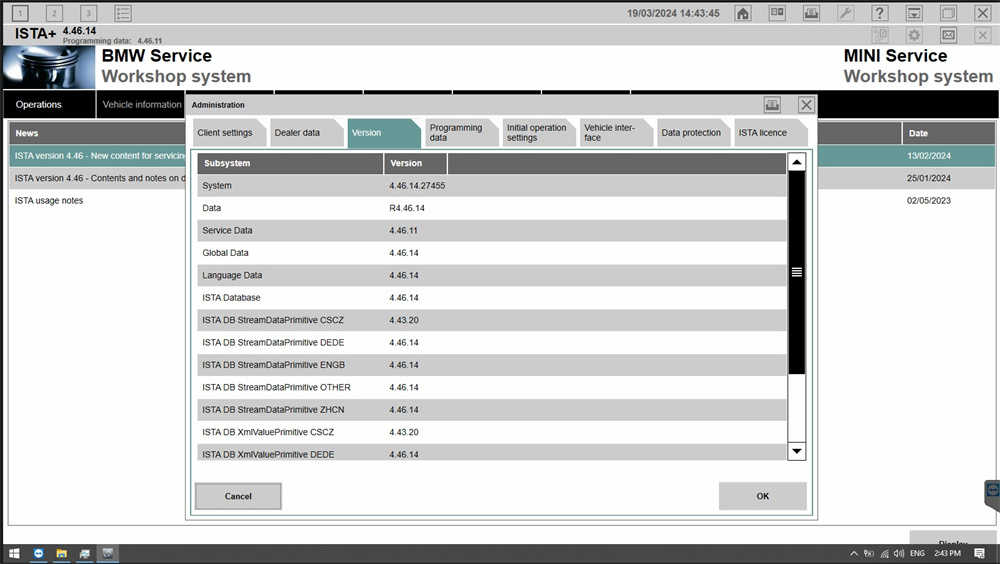Image resolution: width=1000 pixels, height=564 pixels.
Task: Show hidden system tray icons
Action: [853, 553]
